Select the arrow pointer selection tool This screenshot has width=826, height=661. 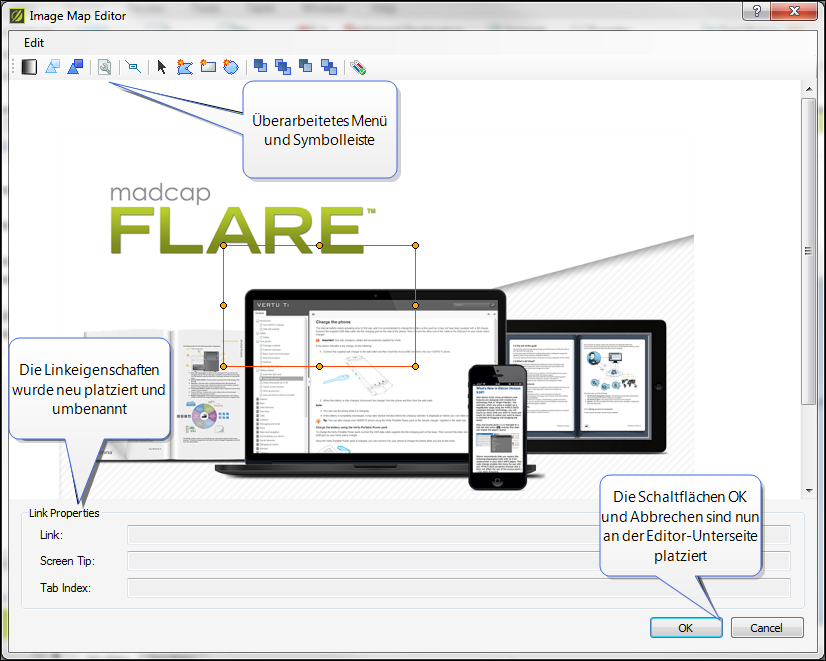163,67
